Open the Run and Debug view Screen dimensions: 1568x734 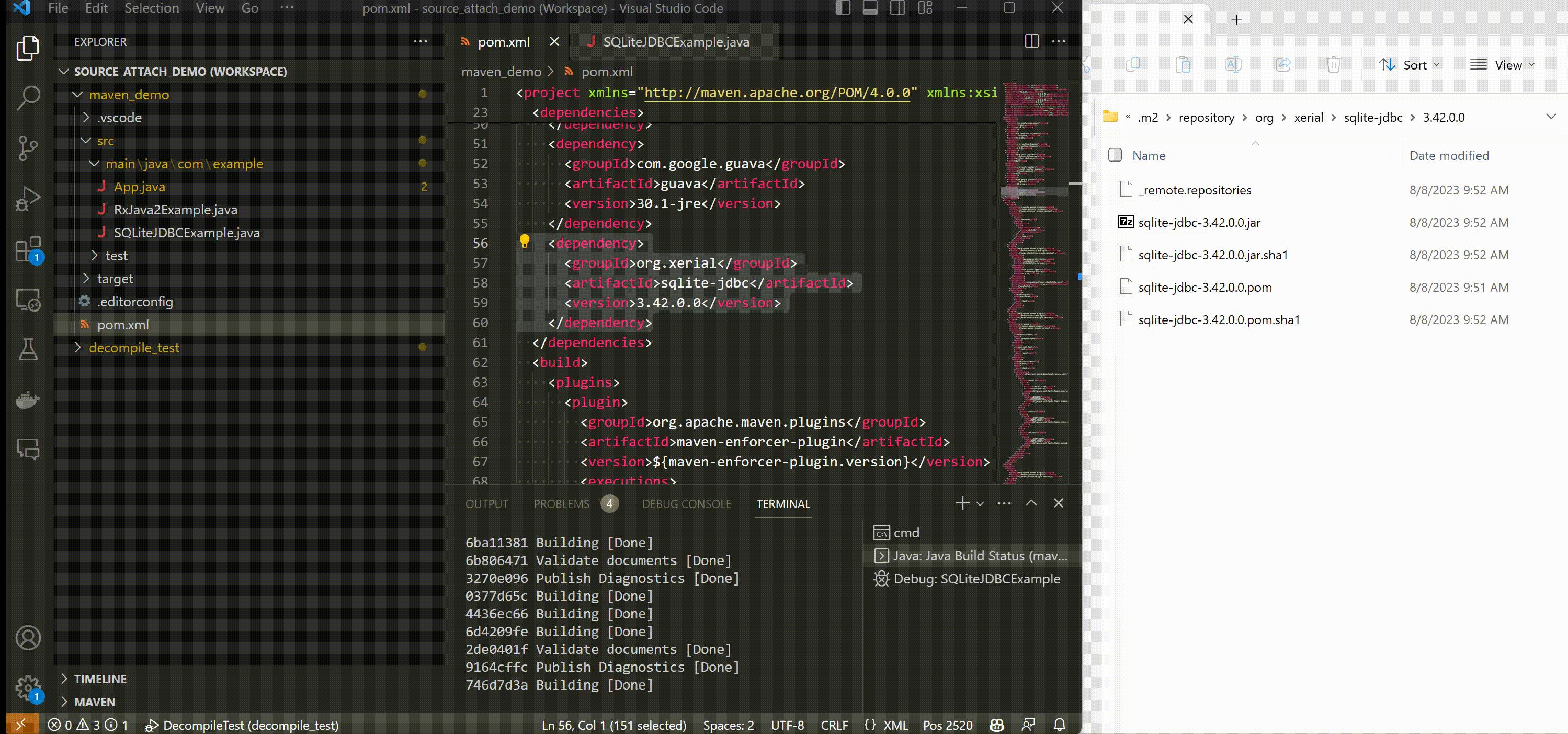coord(27,199)
